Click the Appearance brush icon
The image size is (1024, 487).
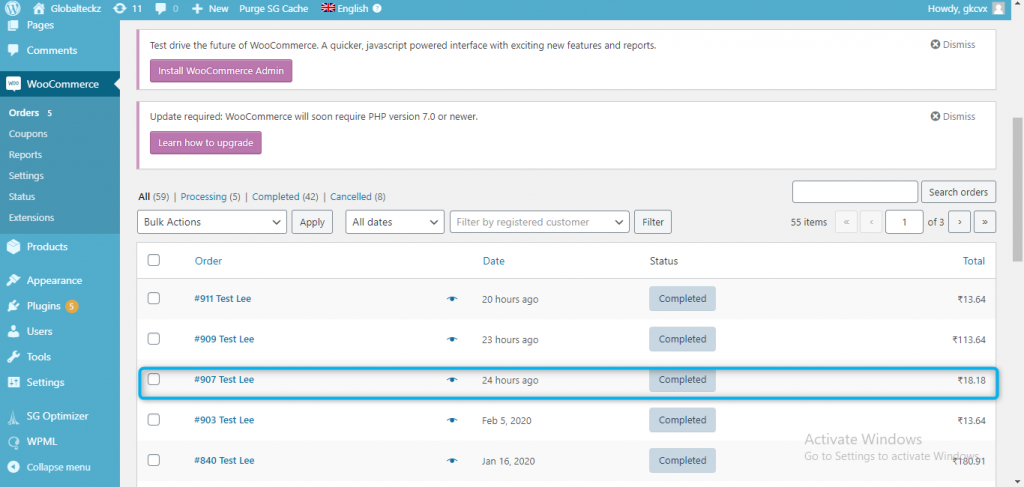click(13, 280)
